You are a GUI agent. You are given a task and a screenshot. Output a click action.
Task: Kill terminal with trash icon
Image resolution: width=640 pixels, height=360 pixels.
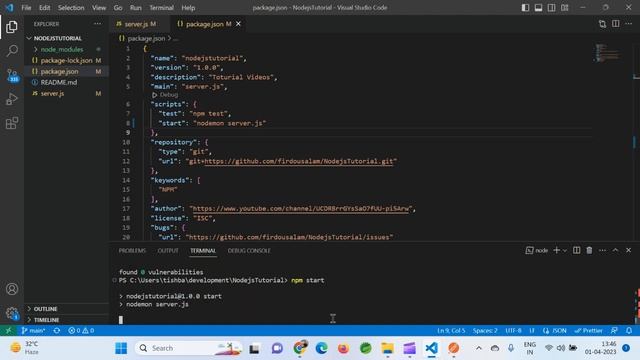coord(589,250)
